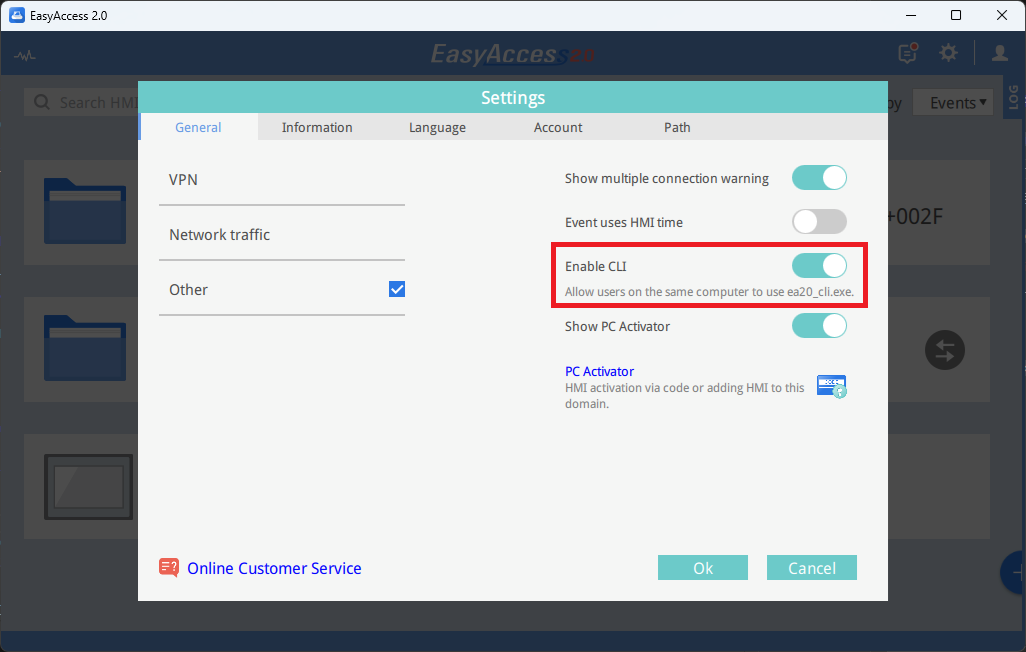
Task: Click the PC Activator card icon
Action: 831,386
